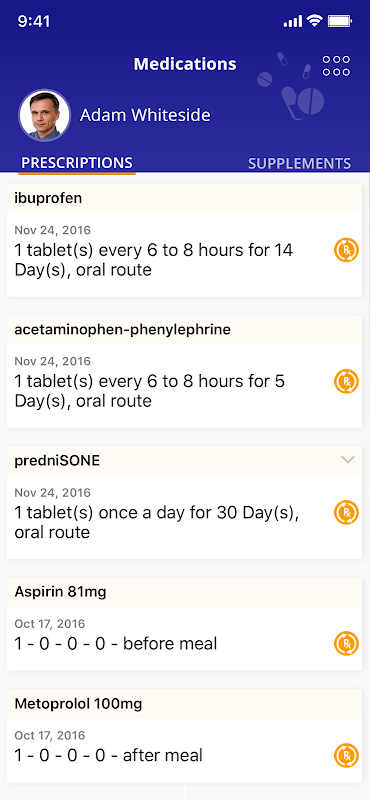
Task: Select the Aspirin 81mg card title
Action: coord(60,592)
